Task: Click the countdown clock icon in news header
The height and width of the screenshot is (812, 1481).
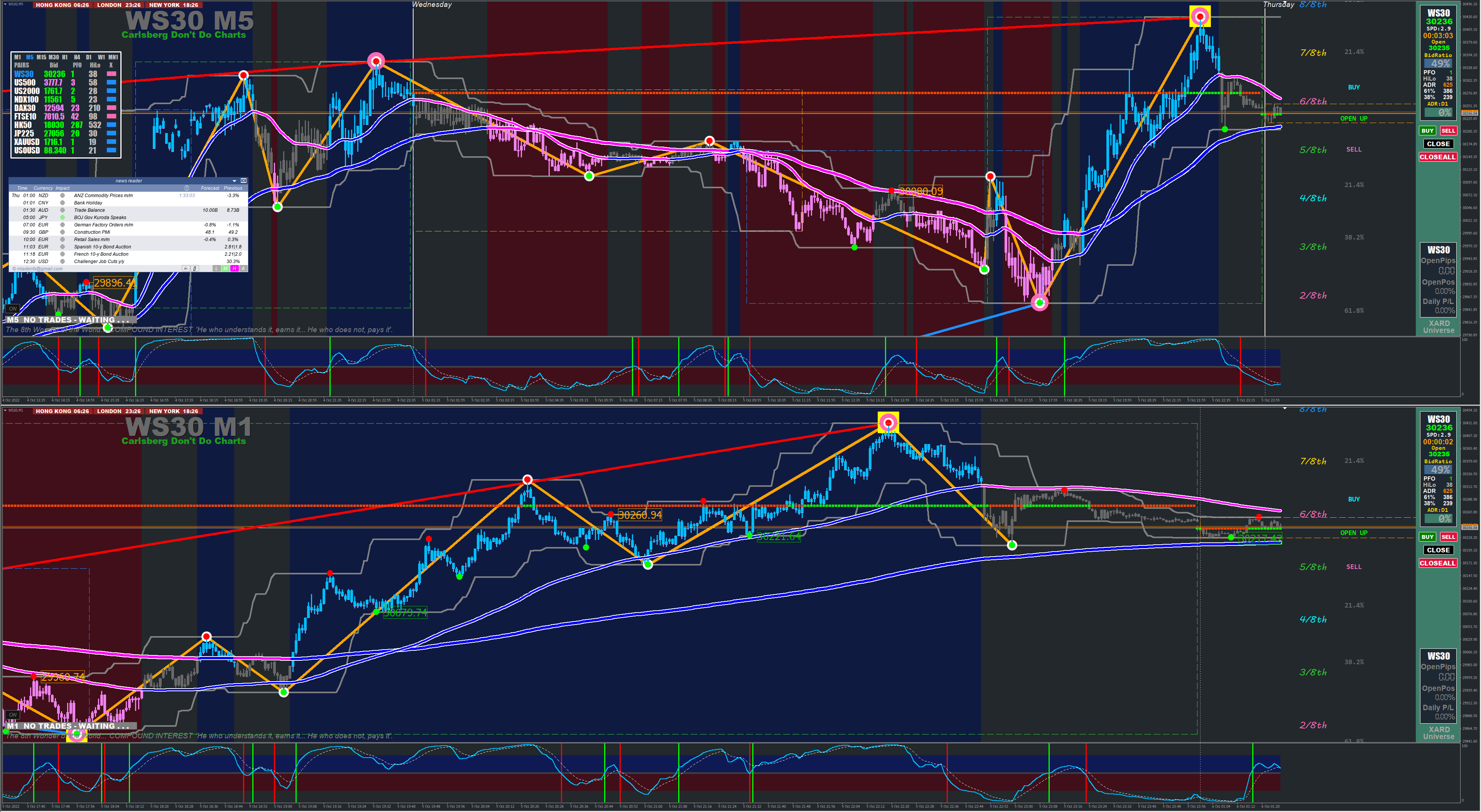Action: [x=186, y=188]
